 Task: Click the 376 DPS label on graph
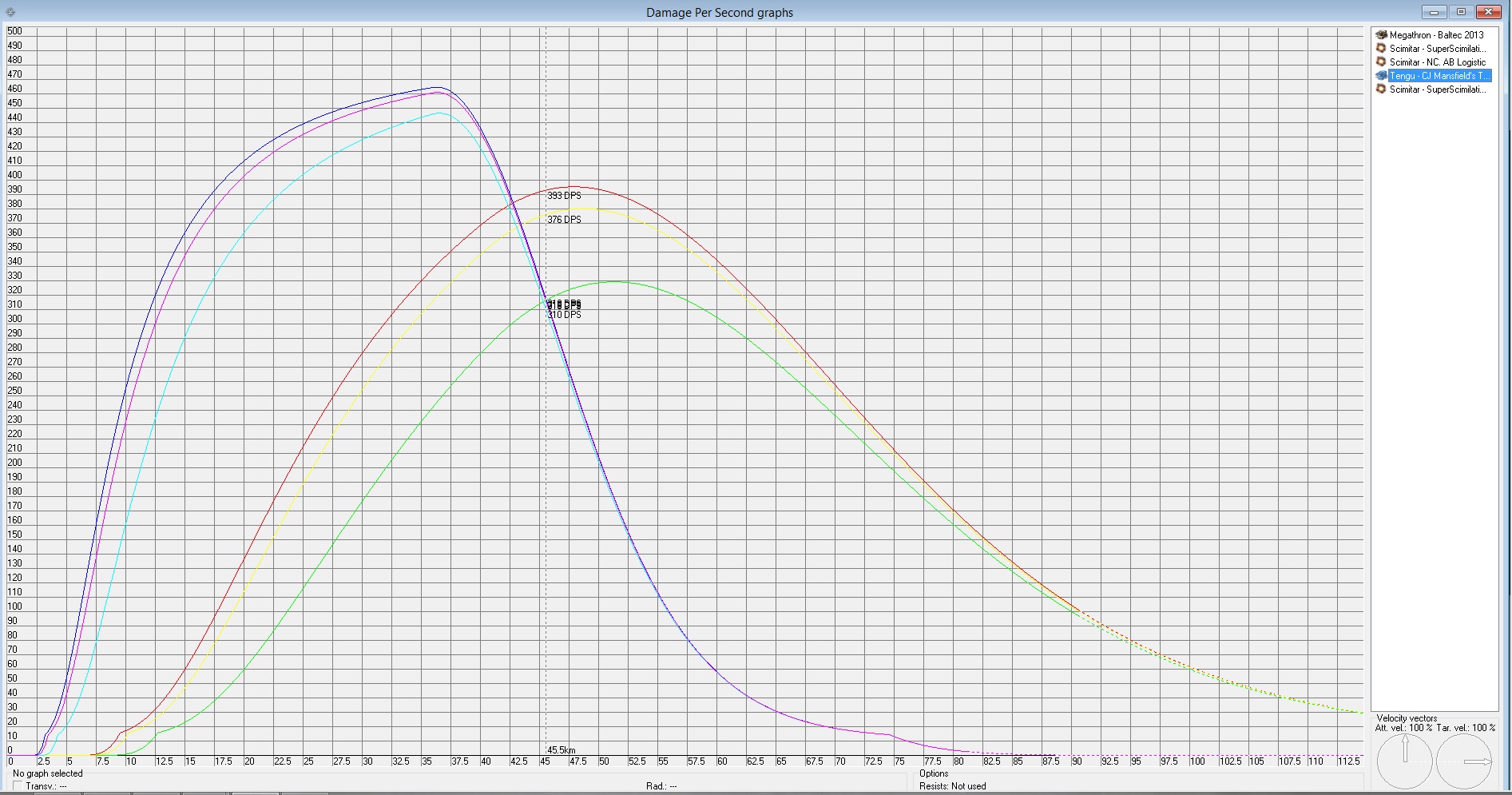pyautogui.click(x=564, y=220)
